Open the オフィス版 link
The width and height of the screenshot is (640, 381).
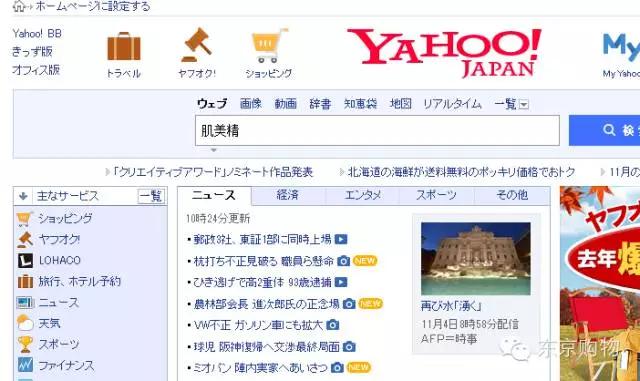(x=36, y=70)
